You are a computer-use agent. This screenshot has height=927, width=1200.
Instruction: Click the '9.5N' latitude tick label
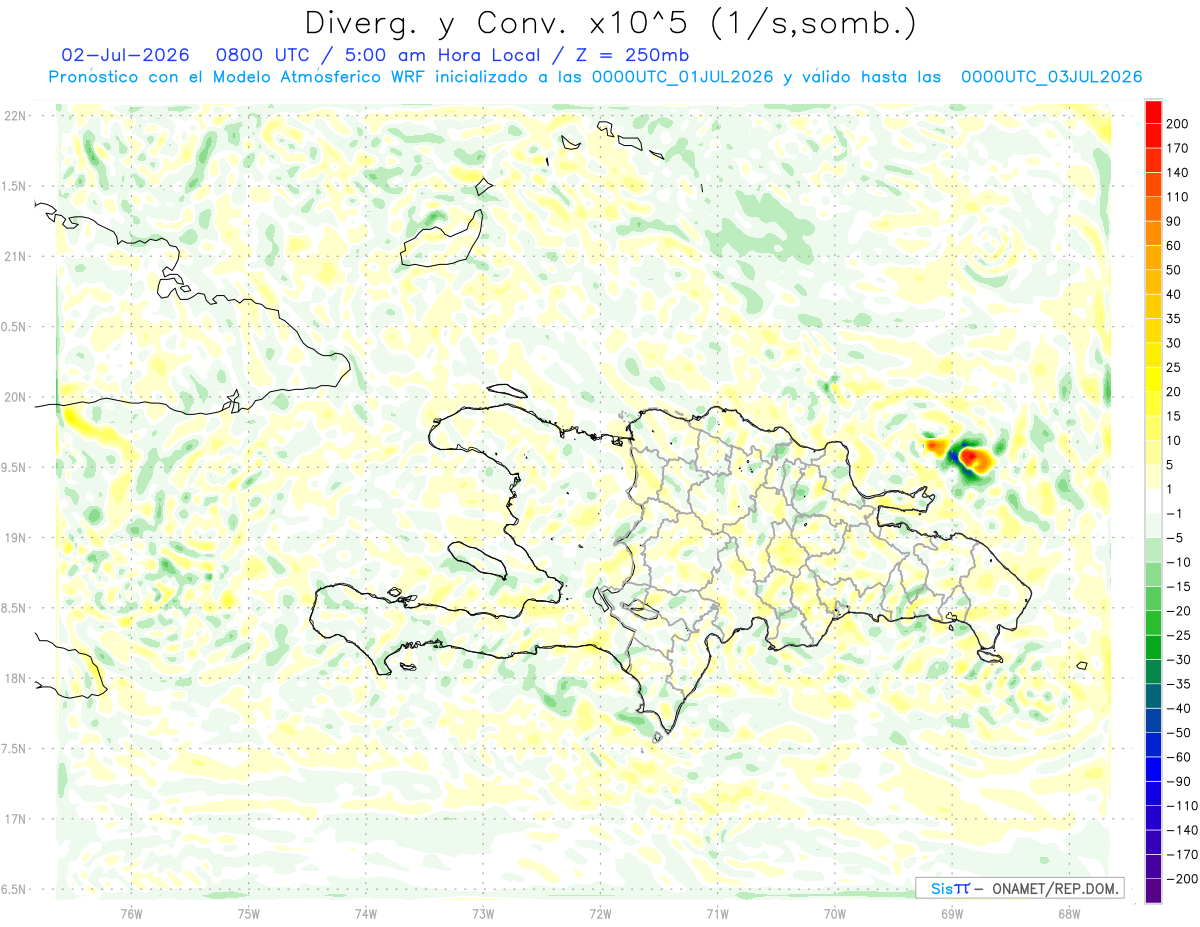tap(14, 467)
